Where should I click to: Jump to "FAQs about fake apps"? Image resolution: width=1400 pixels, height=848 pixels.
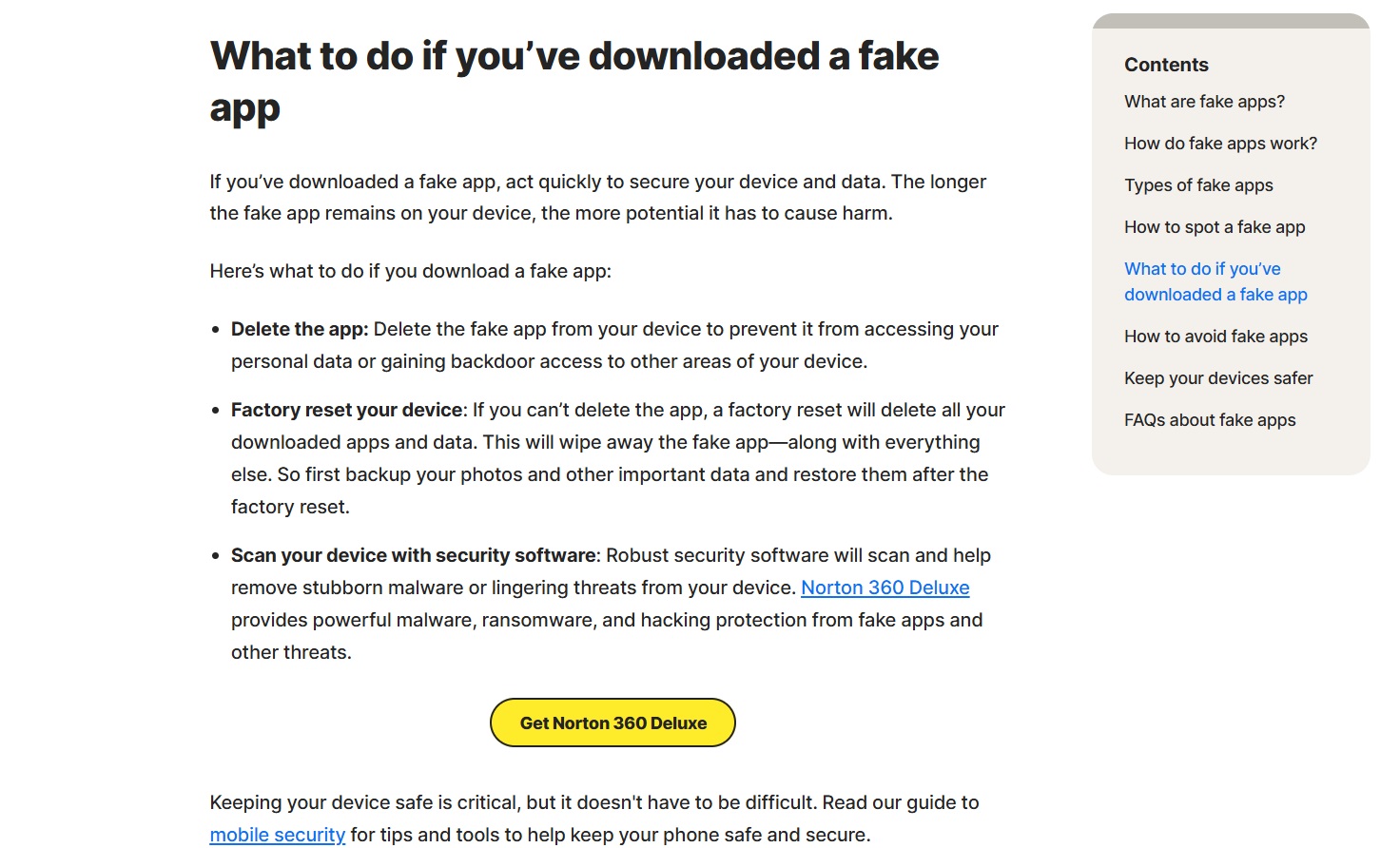[1210, 419]
